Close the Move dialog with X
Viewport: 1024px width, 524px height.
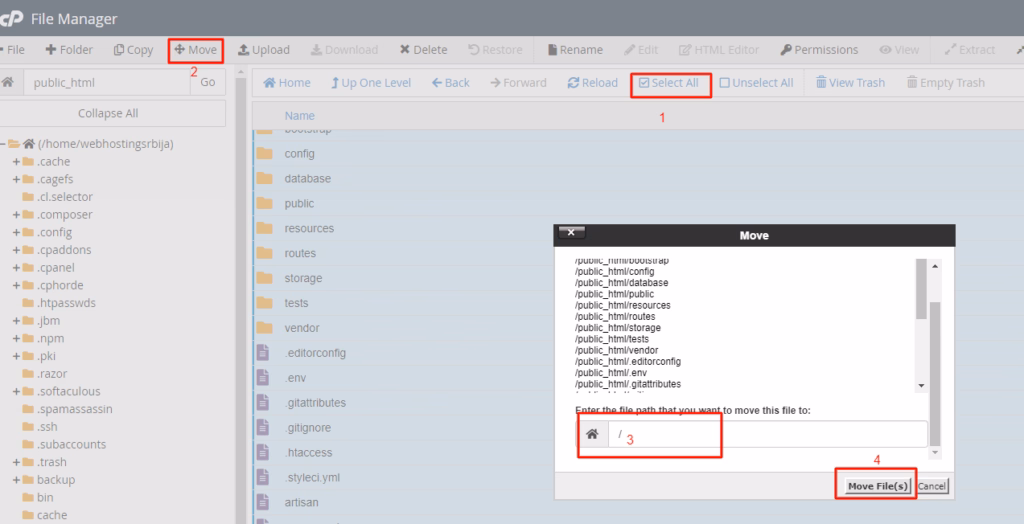[571, 232]
